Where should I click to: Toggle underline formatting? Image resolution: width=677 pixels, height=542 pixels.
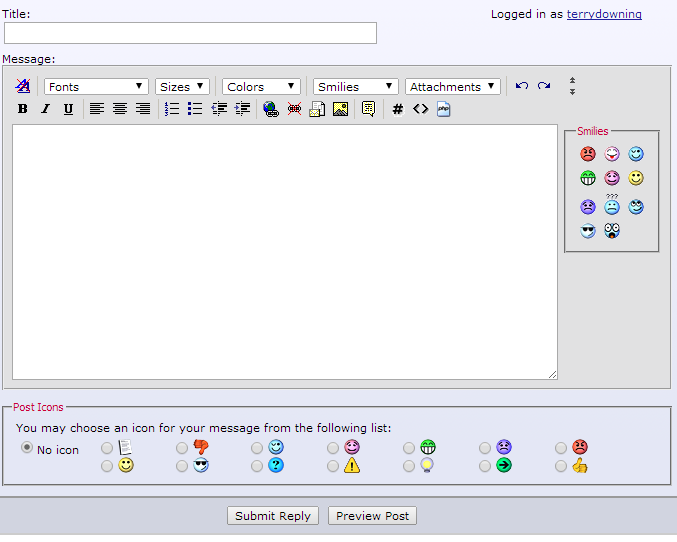pos(68,109)
